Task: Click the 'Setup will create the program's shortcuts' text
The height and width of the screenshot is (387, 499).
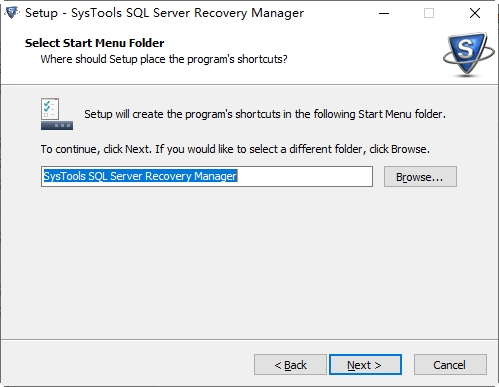Action: coord(265,114)
